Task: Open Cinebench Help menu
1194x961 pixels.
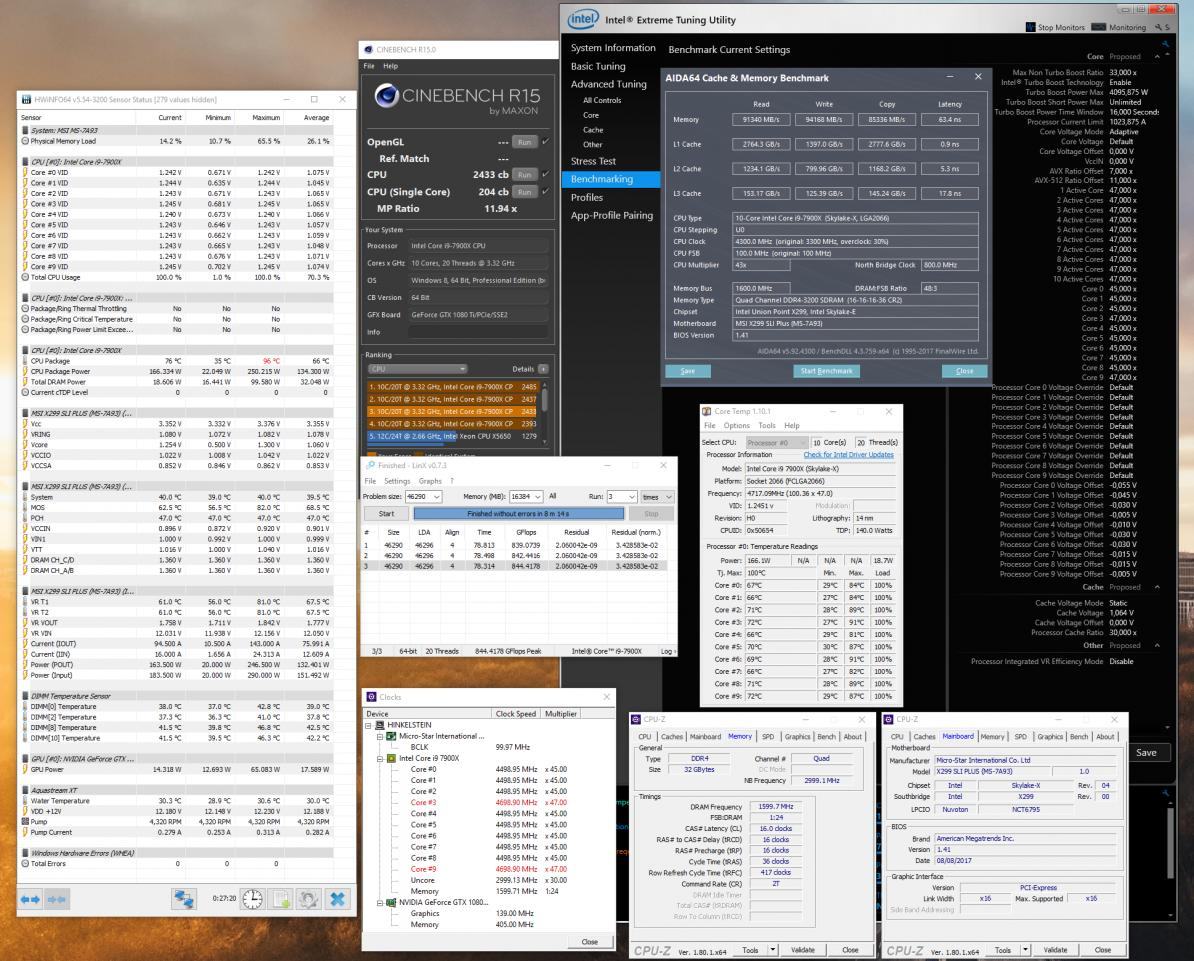Action: tap(391, 66)
